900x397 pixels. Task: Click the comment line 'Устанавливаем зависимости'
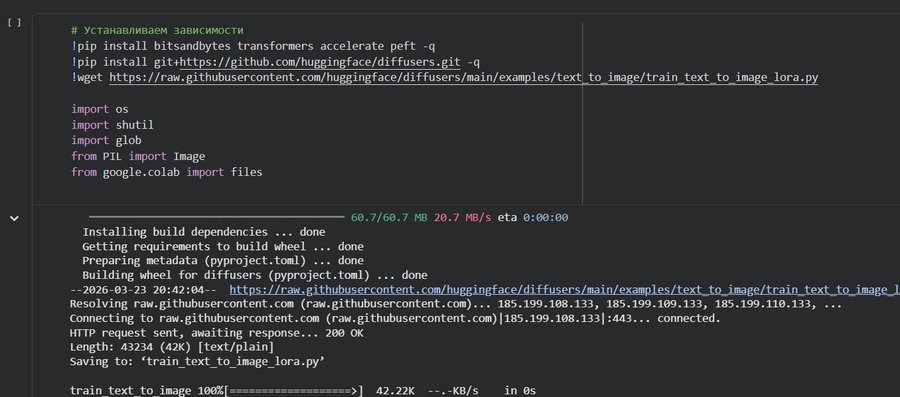(157, 30)
